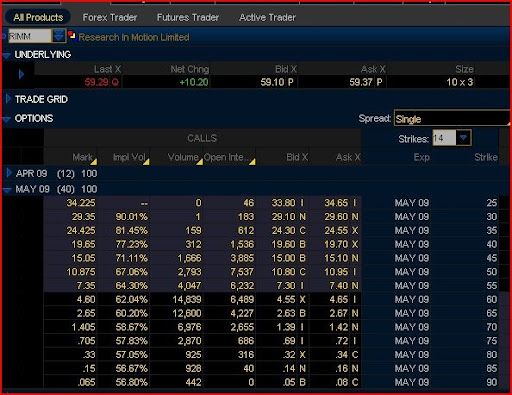Click the yellow corner marker on Impl Vol header
The image size is (512, 395).
point(146,162)
